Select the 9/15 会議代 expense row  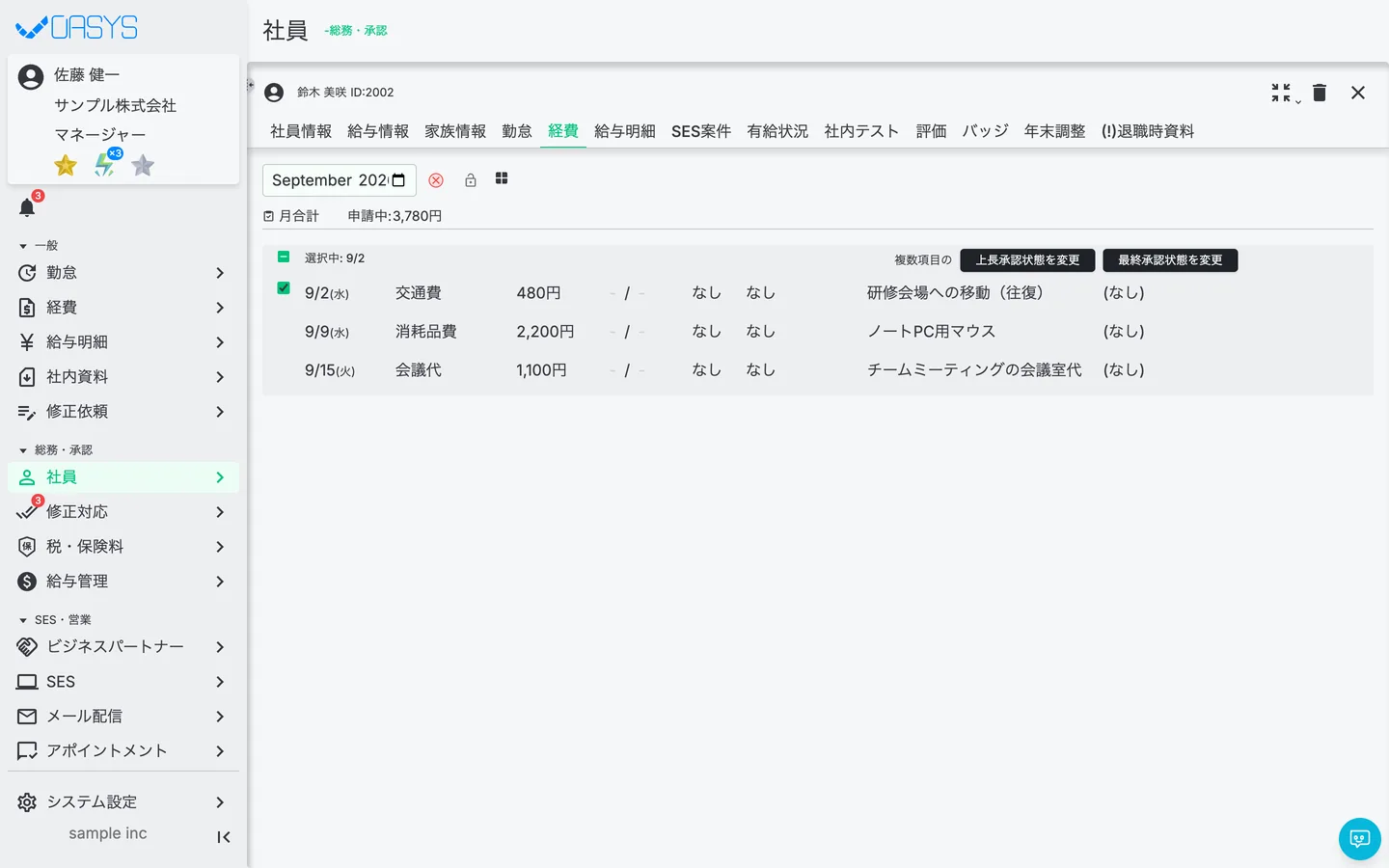(818, 370)
